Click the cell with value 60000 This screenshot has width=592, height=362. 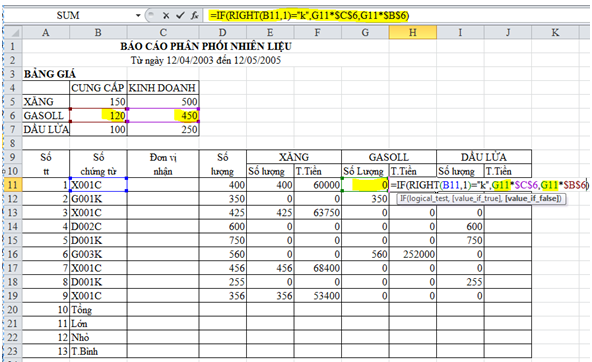pos(318,185)
